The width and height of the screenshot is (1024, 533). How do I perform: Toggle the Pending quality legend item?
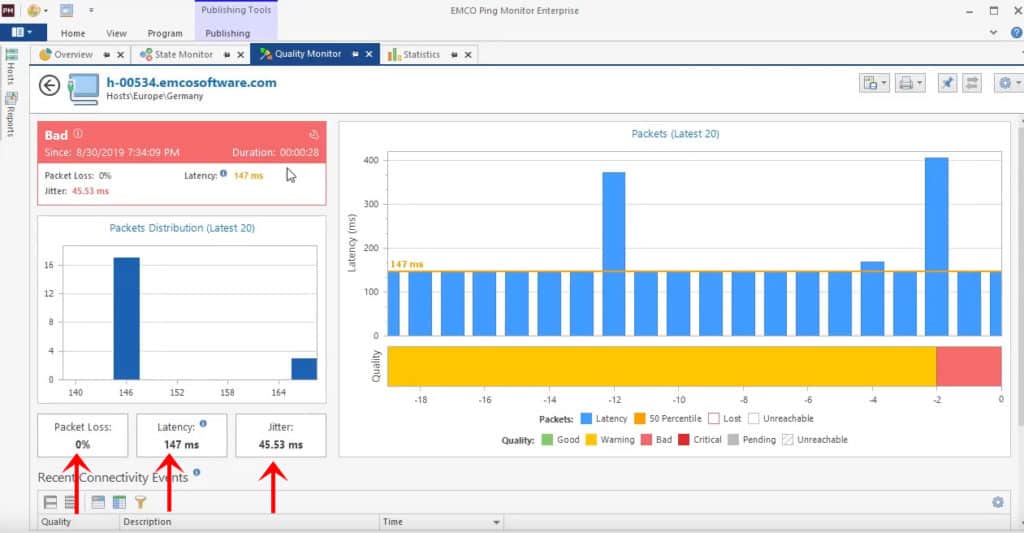[x=752, y=440]
